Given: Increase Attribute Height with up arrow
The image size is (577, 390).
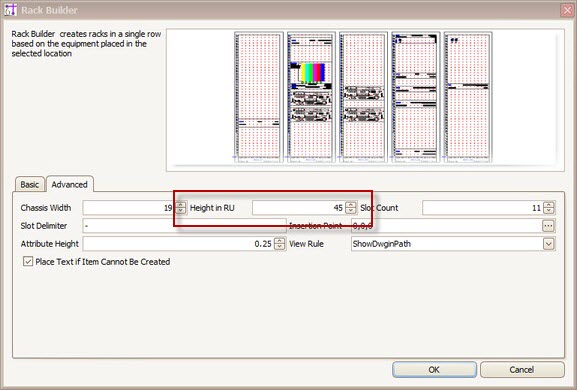Looking at the screenshot, I should click(x=280, y=240).
